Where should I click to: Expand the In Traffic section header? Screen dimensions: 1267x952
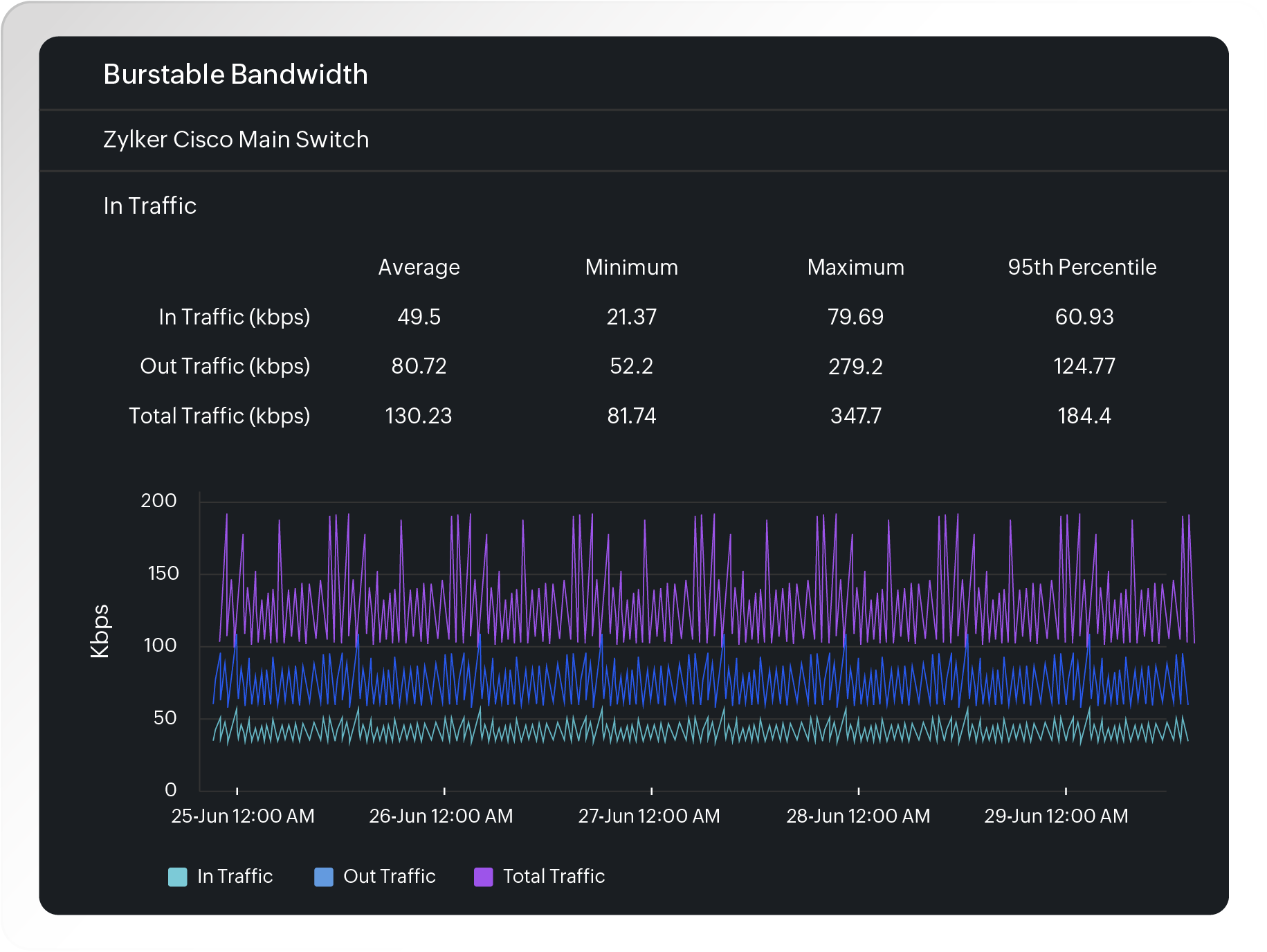click(149, 205)
